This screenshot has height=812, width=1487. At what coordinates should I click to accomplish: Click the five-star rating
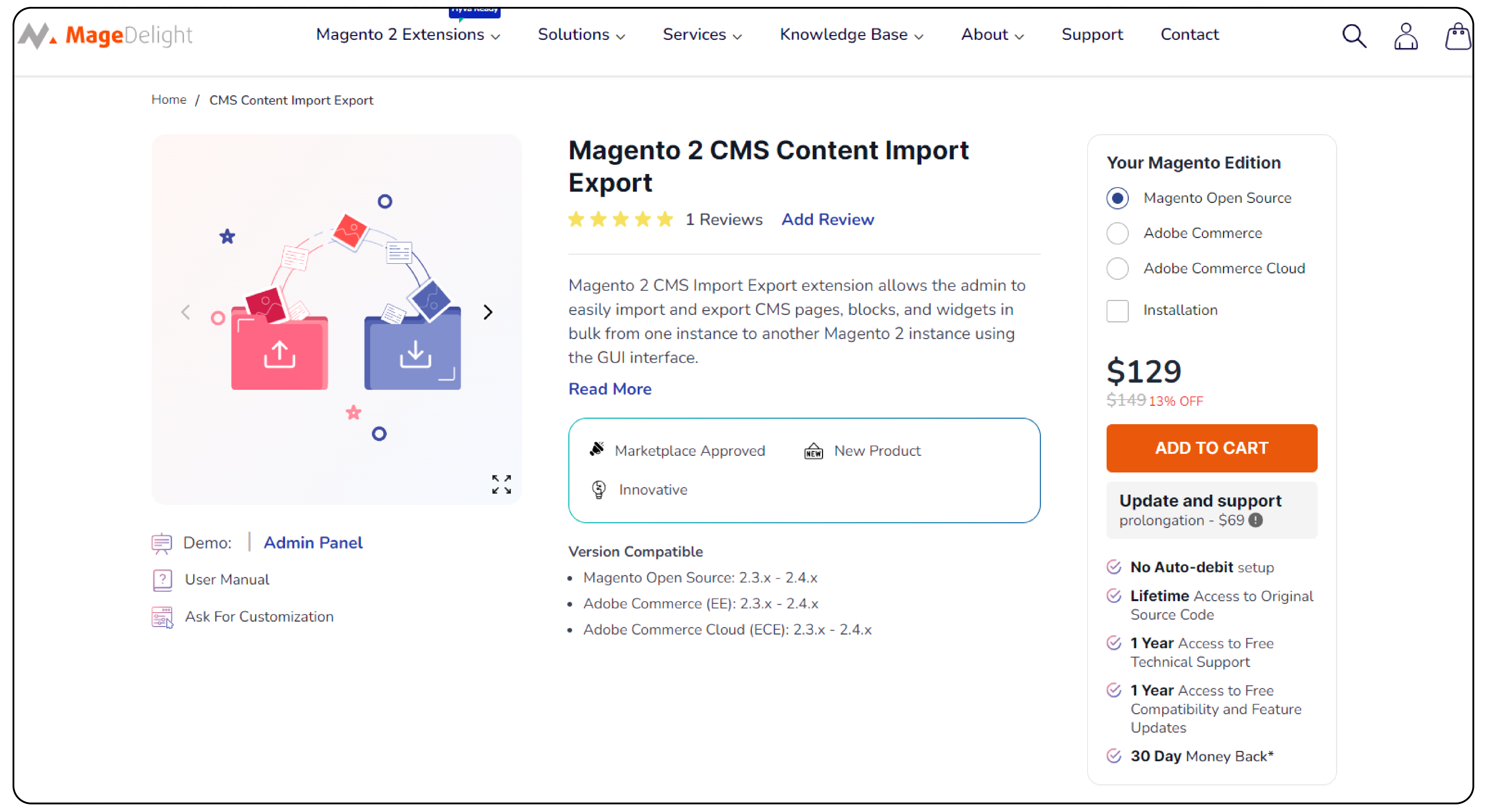click(621, 219)
